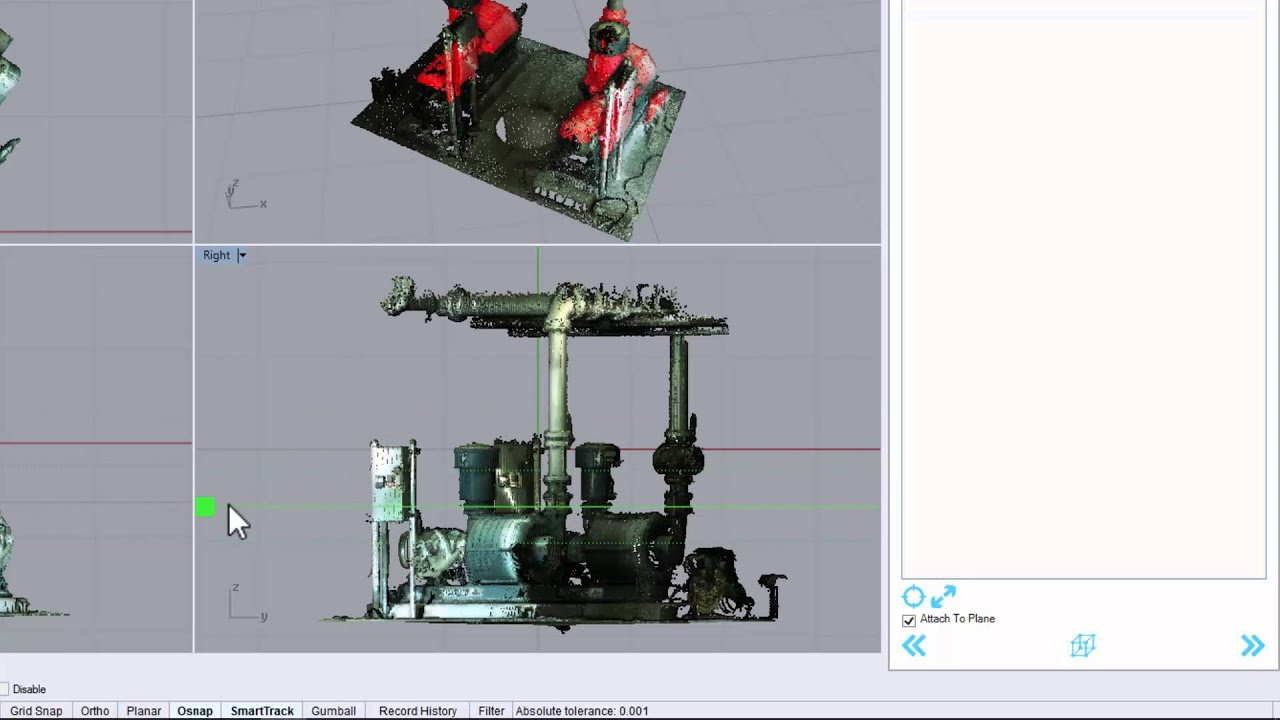Go back with the double left chevrons
The height and width of the screenshot is (720, 1280).
click(914, 646)
